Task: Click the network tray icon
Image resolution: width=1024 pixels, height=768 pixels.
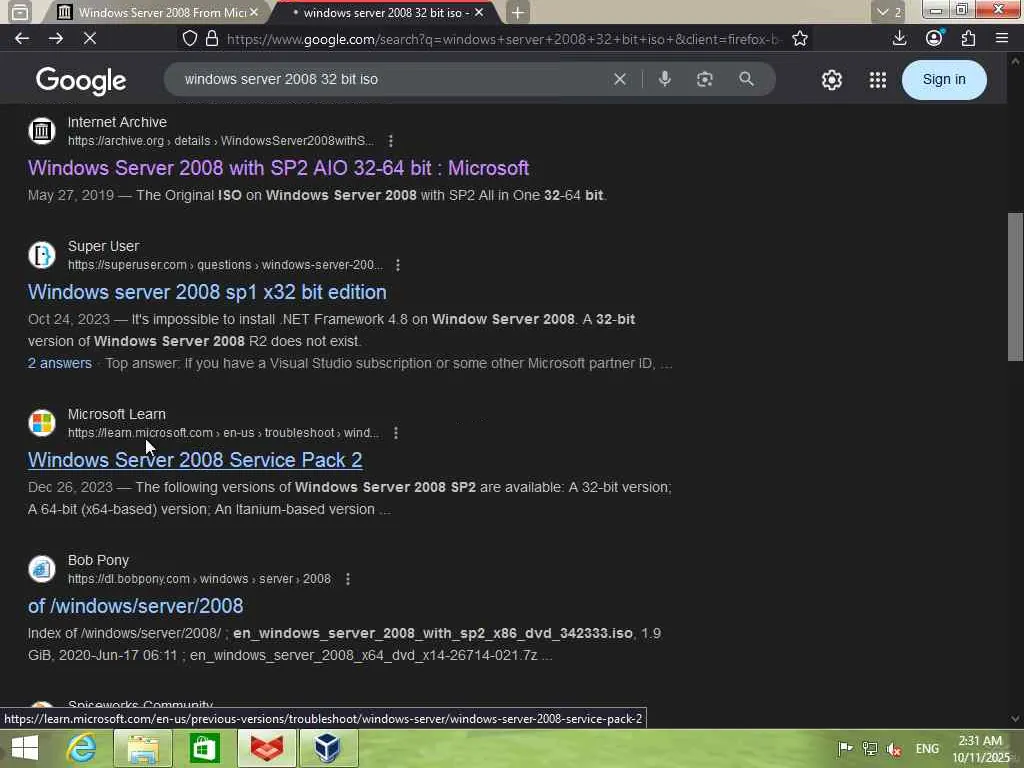Action: tap(869, 748)
